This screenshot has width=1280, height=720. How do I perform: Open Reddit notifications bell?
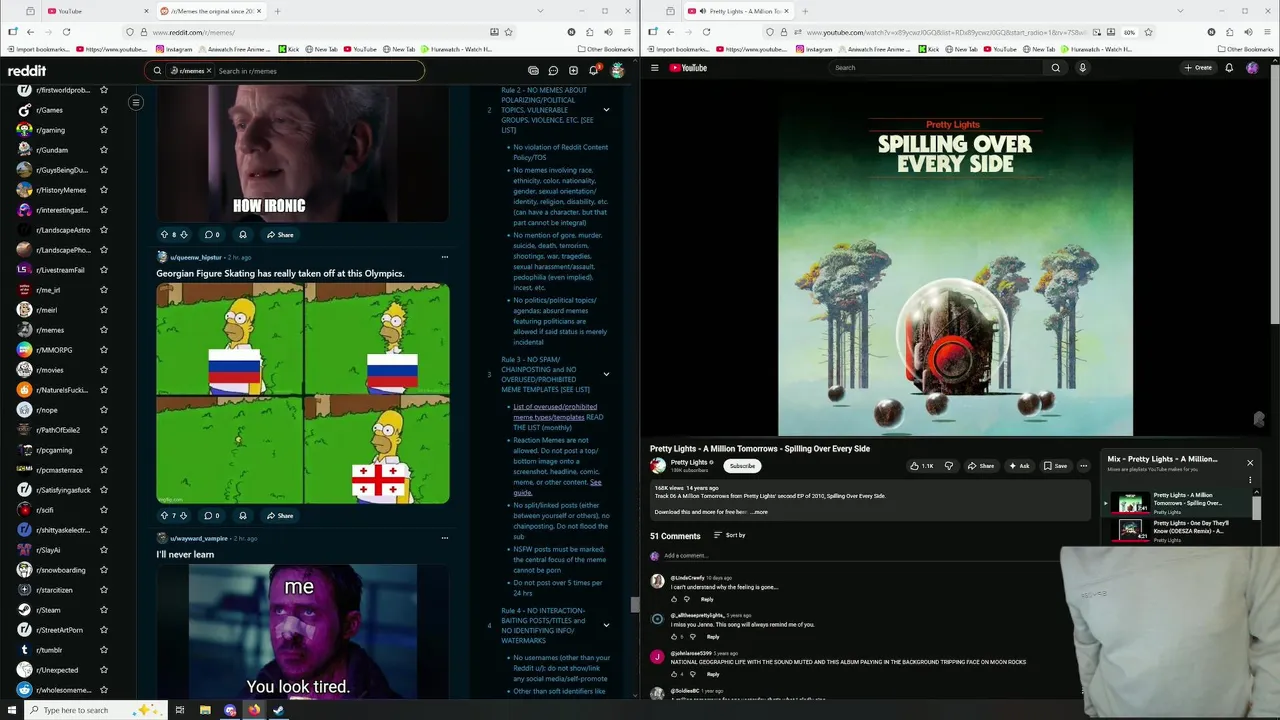593,71
